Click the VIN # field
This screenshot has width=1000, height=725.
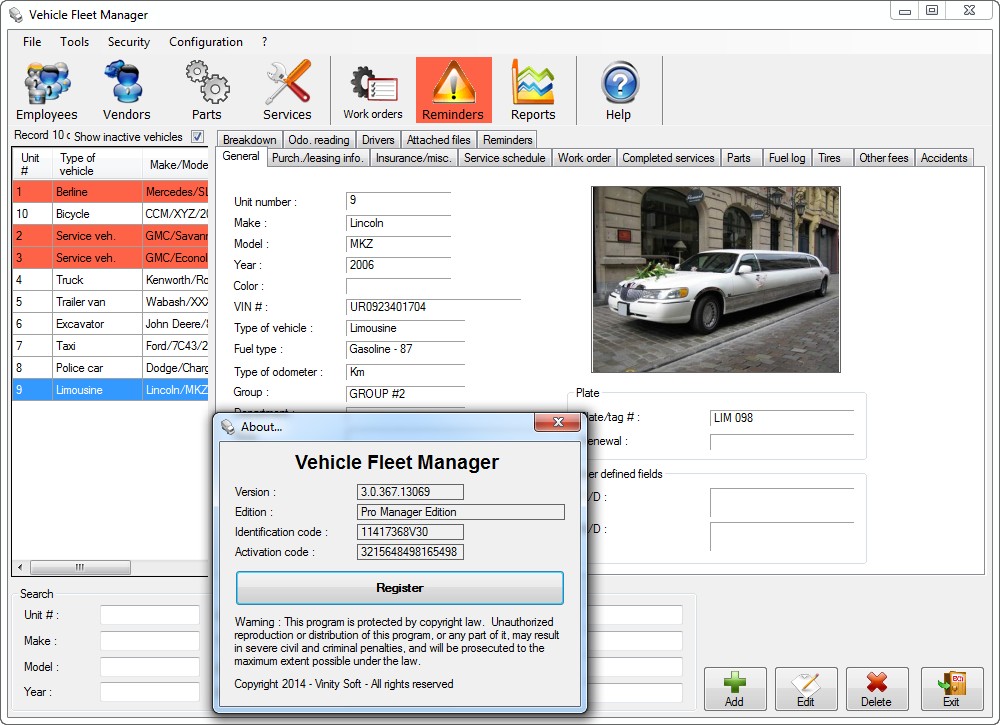434,307
